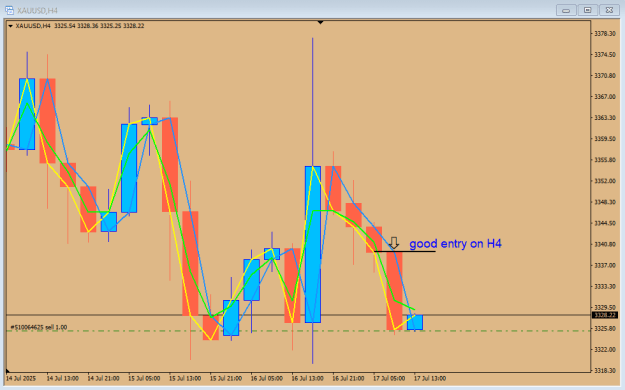Click price axis label 3325.80
The image size is (625, 390).
pyautogui.click(x=605, y=329)
